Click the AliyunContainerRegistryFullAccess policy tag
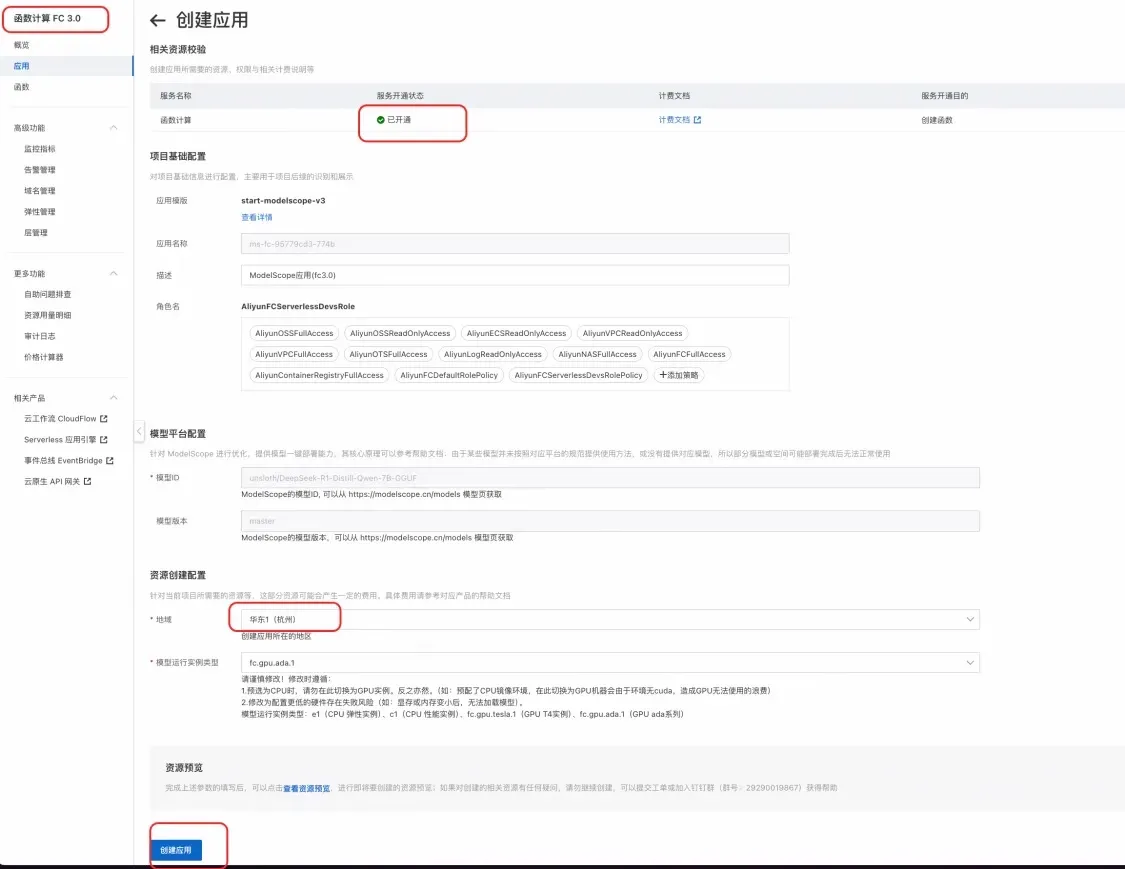 (x=319, y=375)
